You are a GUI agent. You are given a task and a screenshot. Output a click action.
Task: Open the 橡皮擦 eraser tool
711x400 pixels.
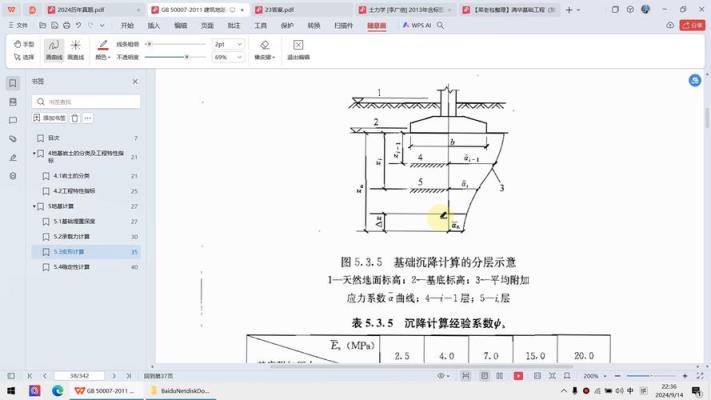pos(264,49)
